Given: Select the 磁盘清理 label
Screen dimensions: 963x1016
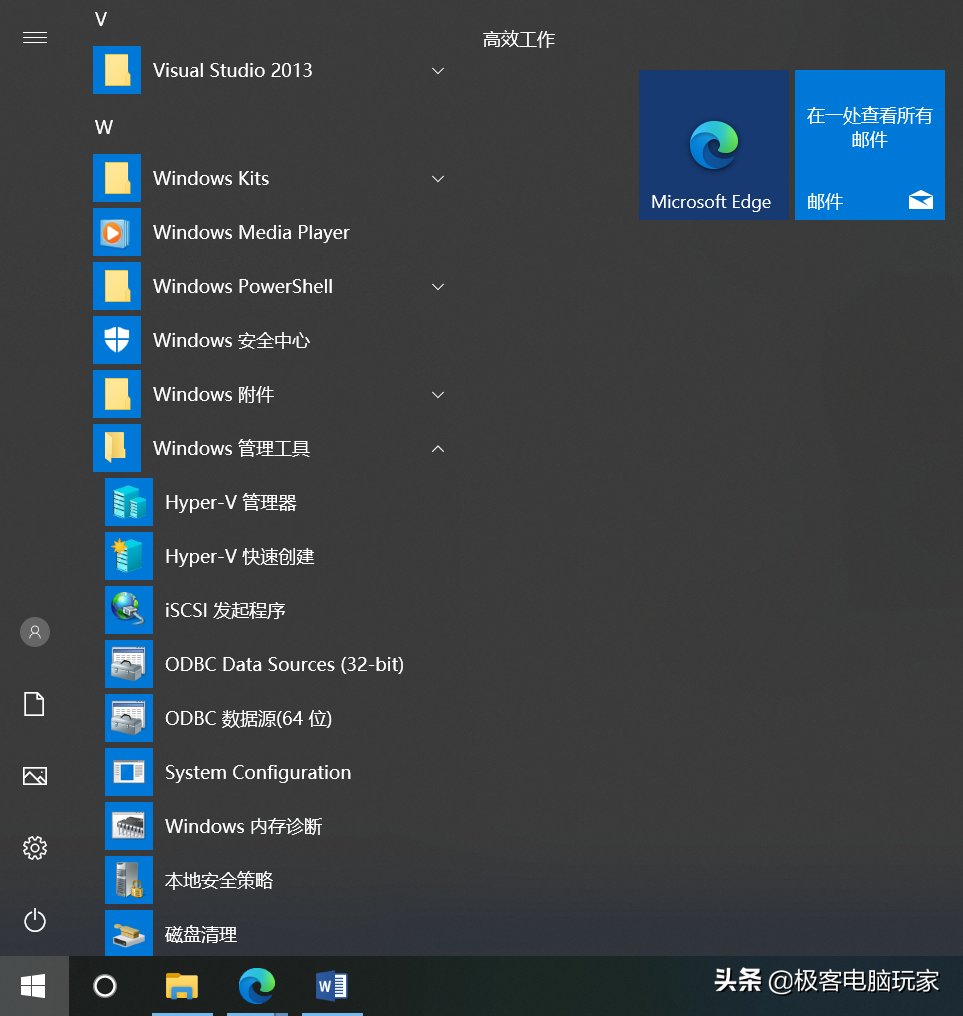Looking at the screenshot, I should point(201,934).
